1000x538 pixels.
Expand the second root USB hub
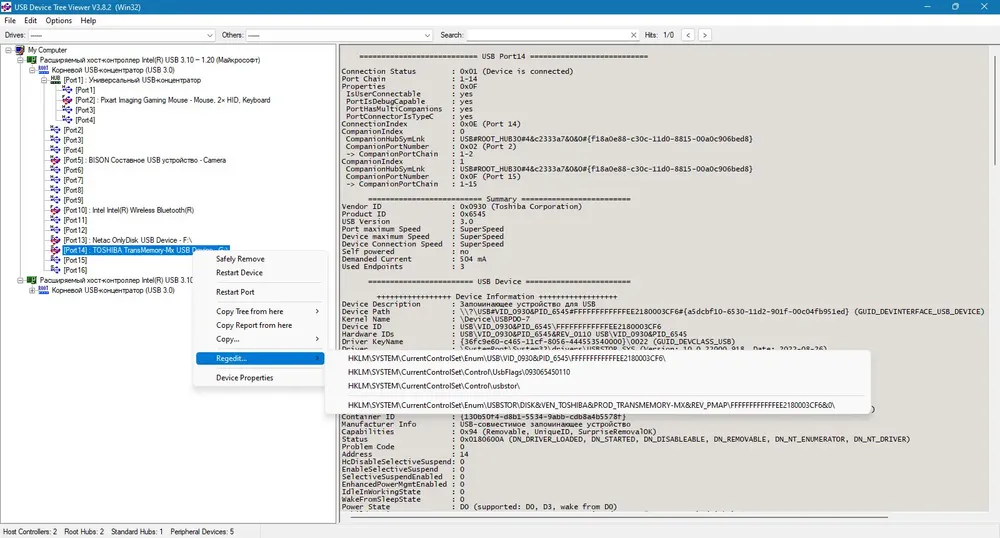coord(33,290)
